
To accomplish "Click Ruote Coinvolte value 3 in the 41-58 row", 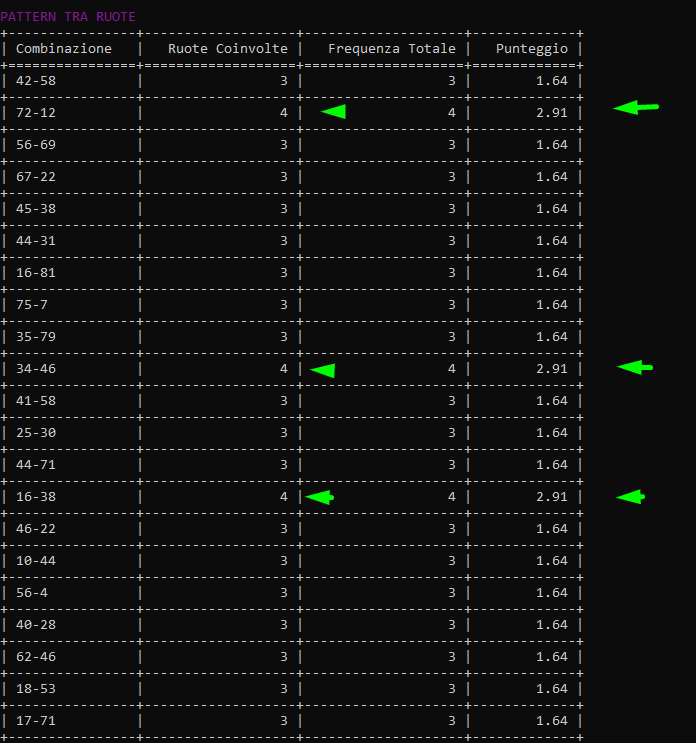I will 284,401.
